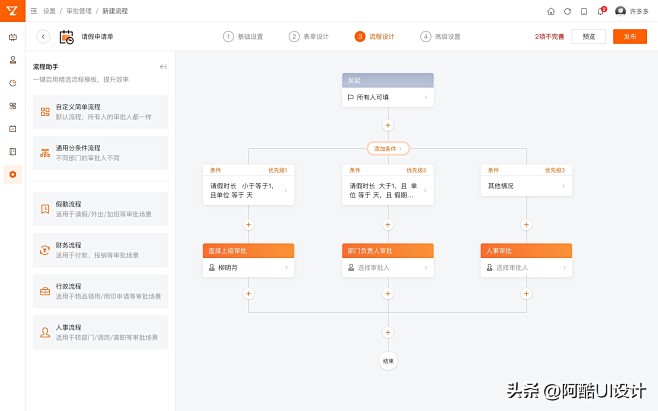658x411 pixels.
Task: Click the 直接上级审批 orange header
Action: (248, 251)
